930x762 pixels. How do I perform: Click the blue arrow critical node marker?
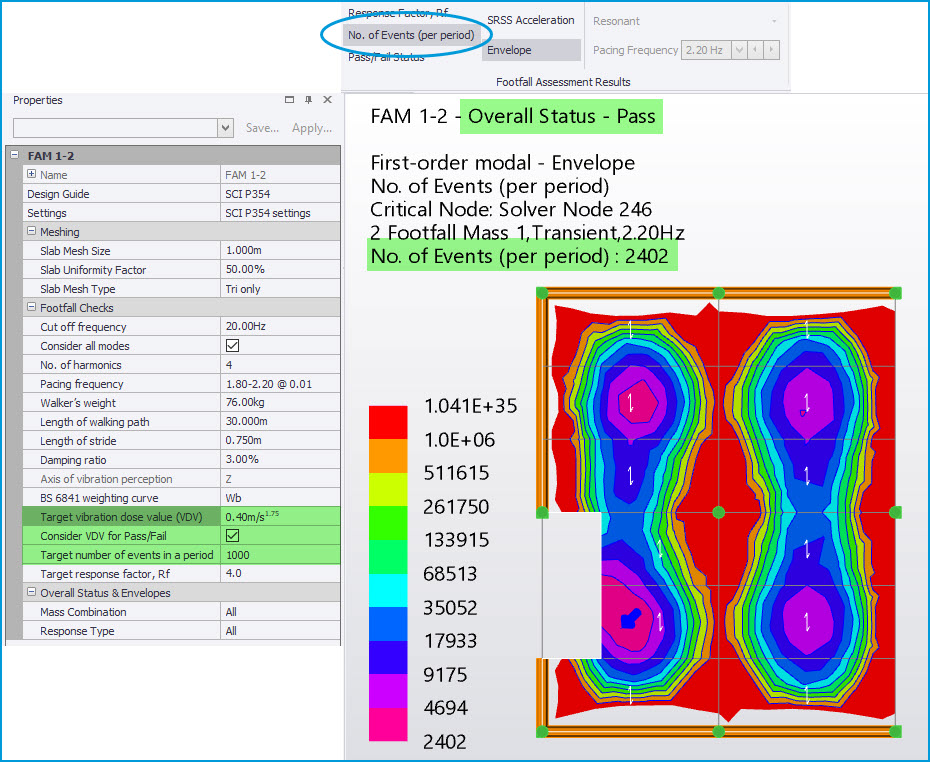point(629,620)
